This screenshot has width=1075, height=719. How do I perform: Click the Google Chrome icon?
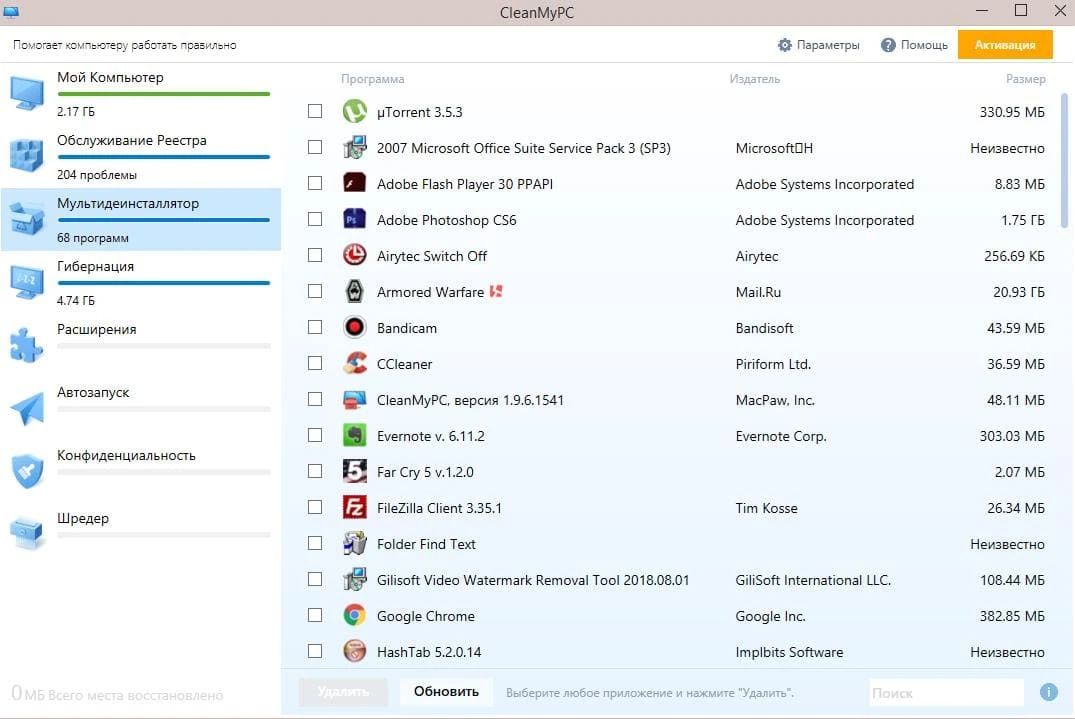coord(354,615)
